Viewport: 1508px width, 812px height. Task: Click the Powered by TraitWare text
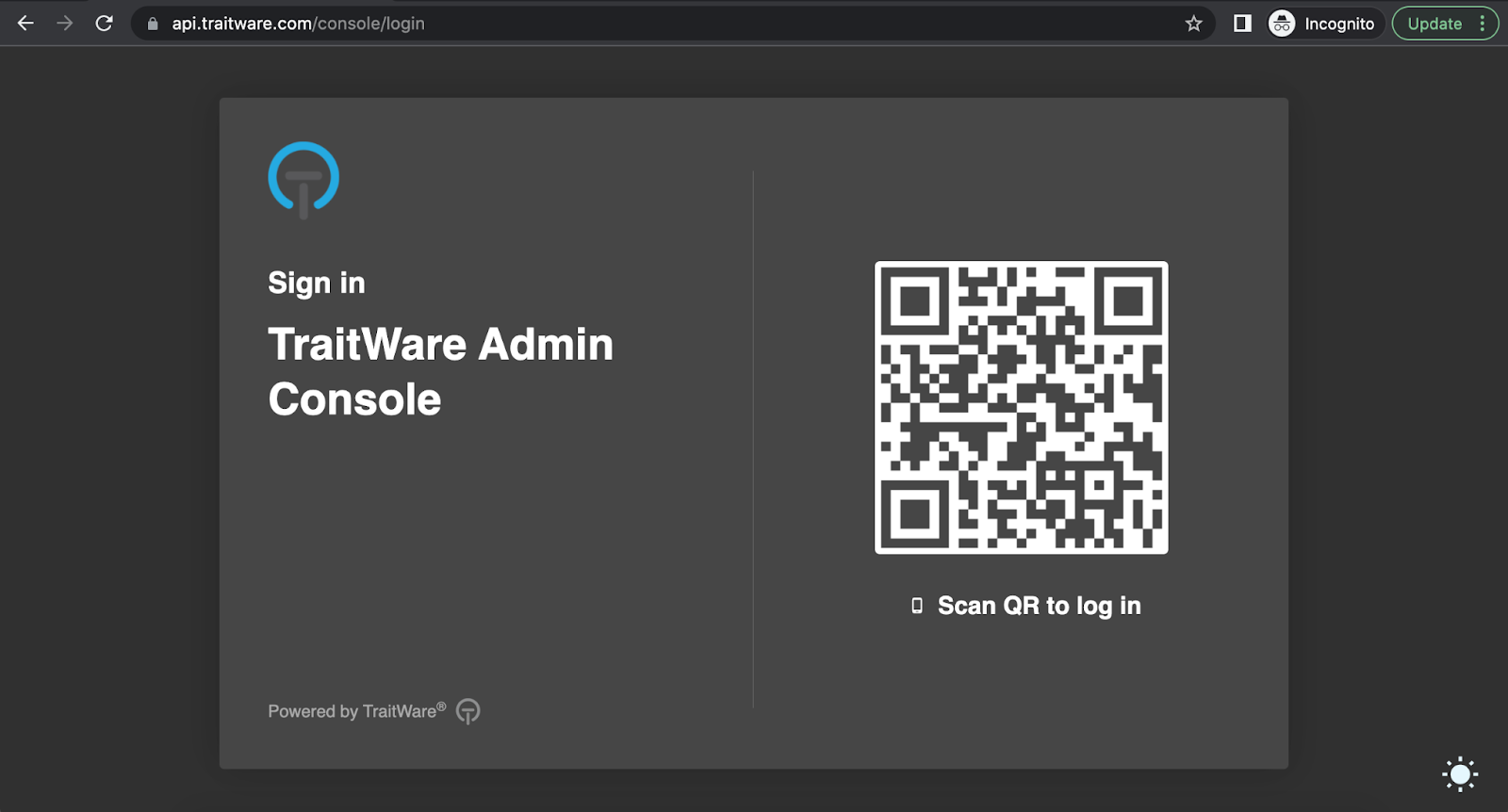(x=356, y=711)
